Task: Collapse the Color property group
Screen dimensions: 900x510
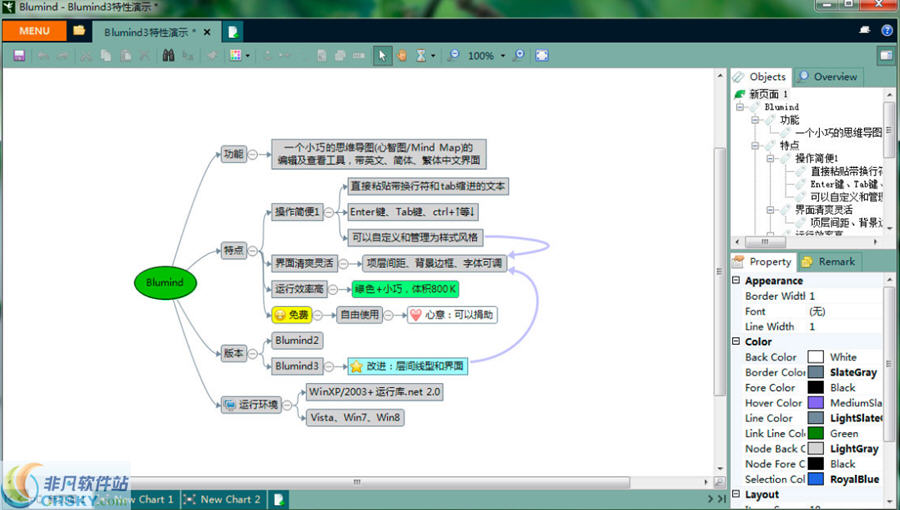Action: (736, 341)
